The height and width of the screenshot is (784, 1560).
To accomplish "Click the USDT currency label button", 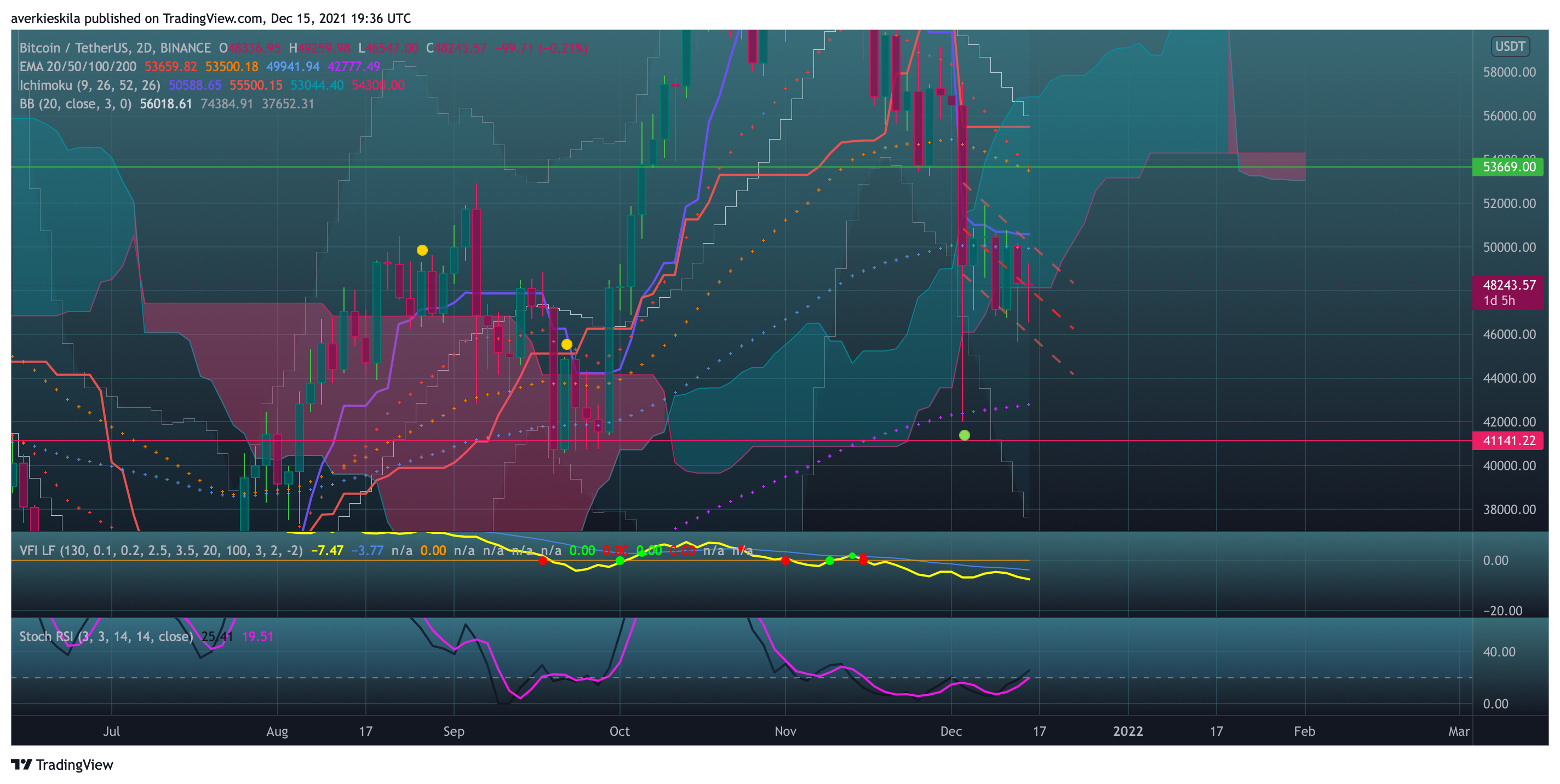I will (1510, 47).
